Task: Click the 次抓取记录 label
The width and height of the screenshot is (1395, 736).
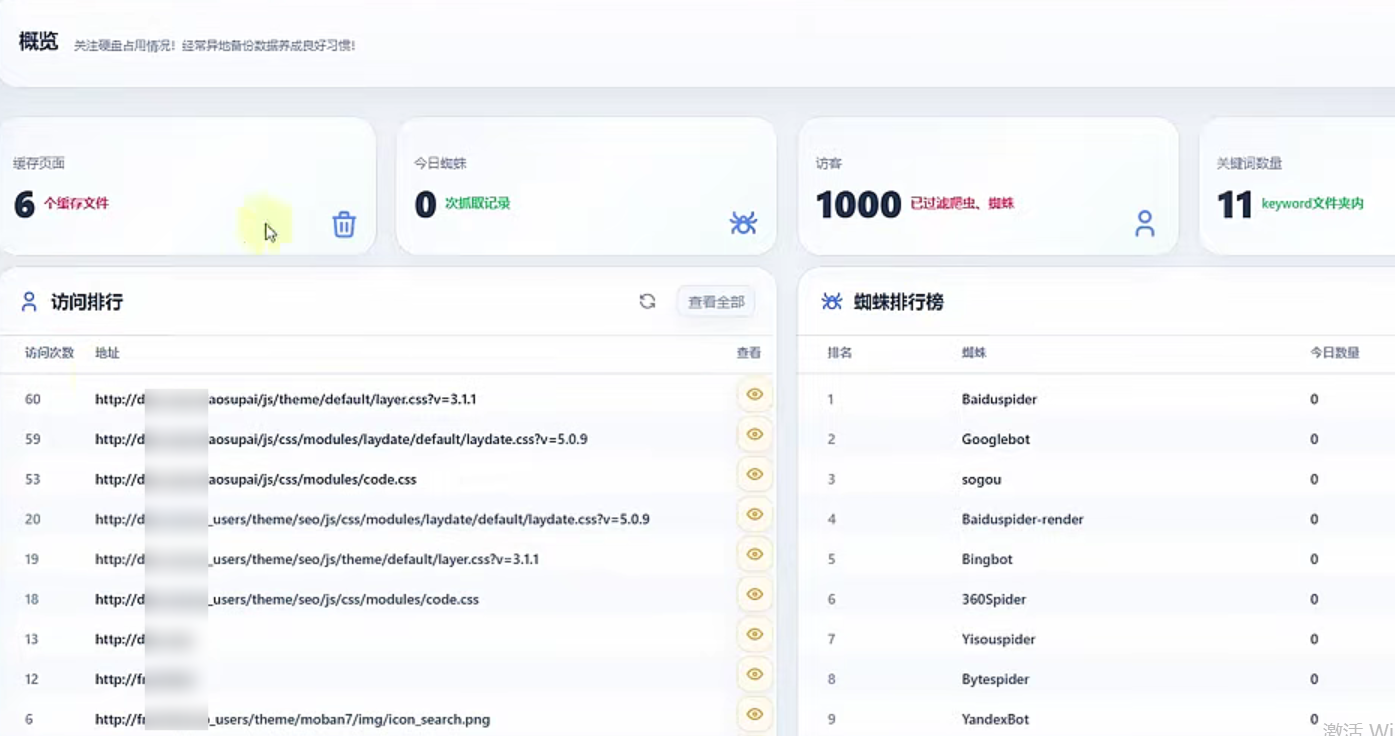Action: [478, 203]
